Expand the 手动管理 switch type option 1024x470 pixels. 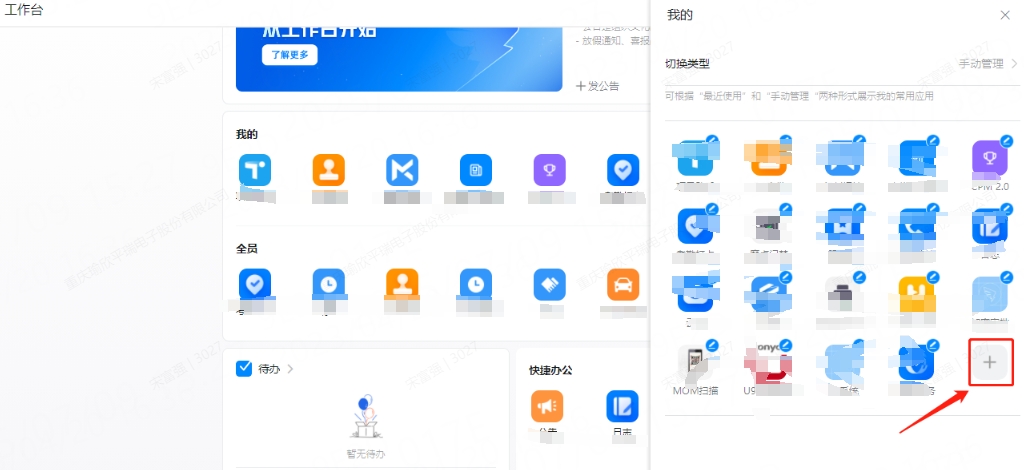(x=987, y=64)
